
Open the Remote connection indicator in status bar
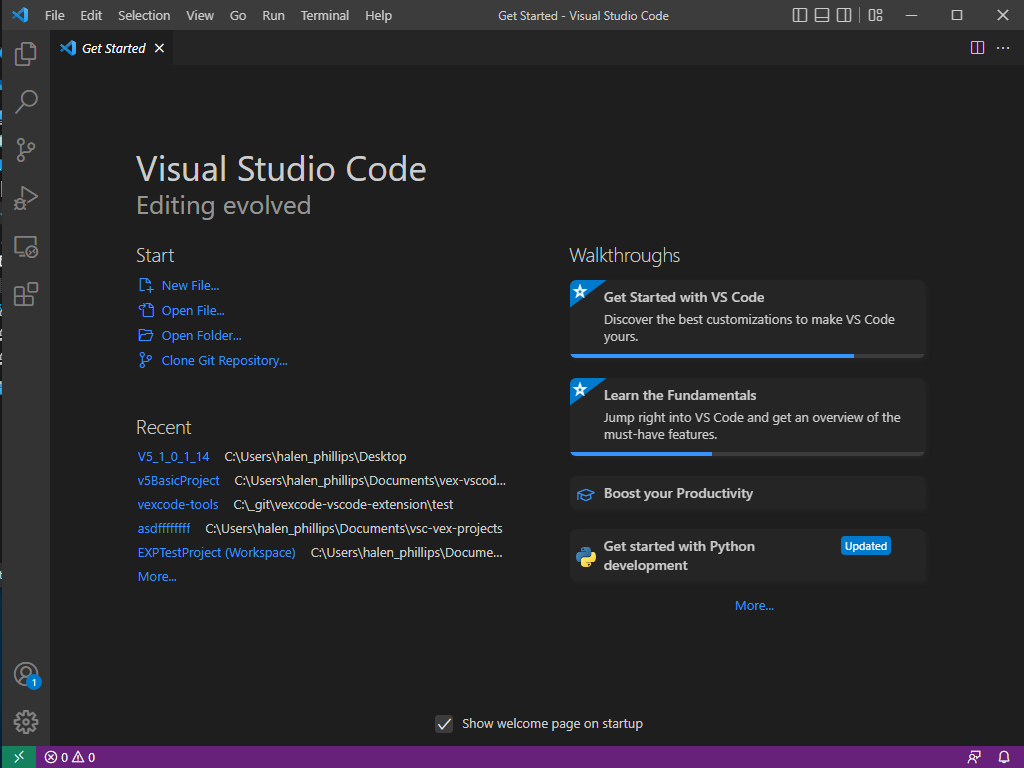[x=17, y=757]
